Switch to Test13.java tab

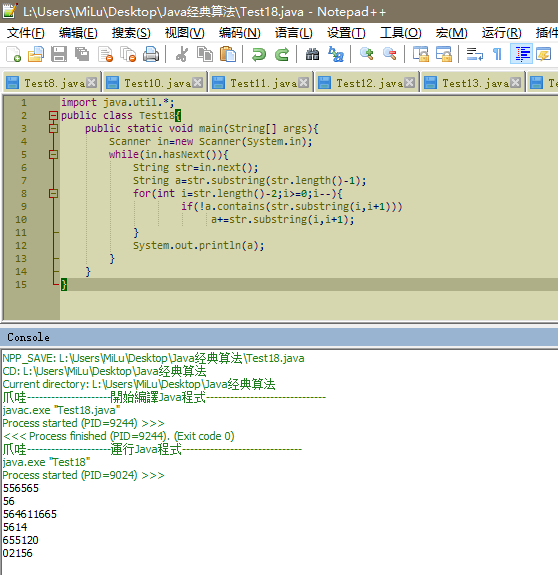pyautogui.click(x=472, y=83)
